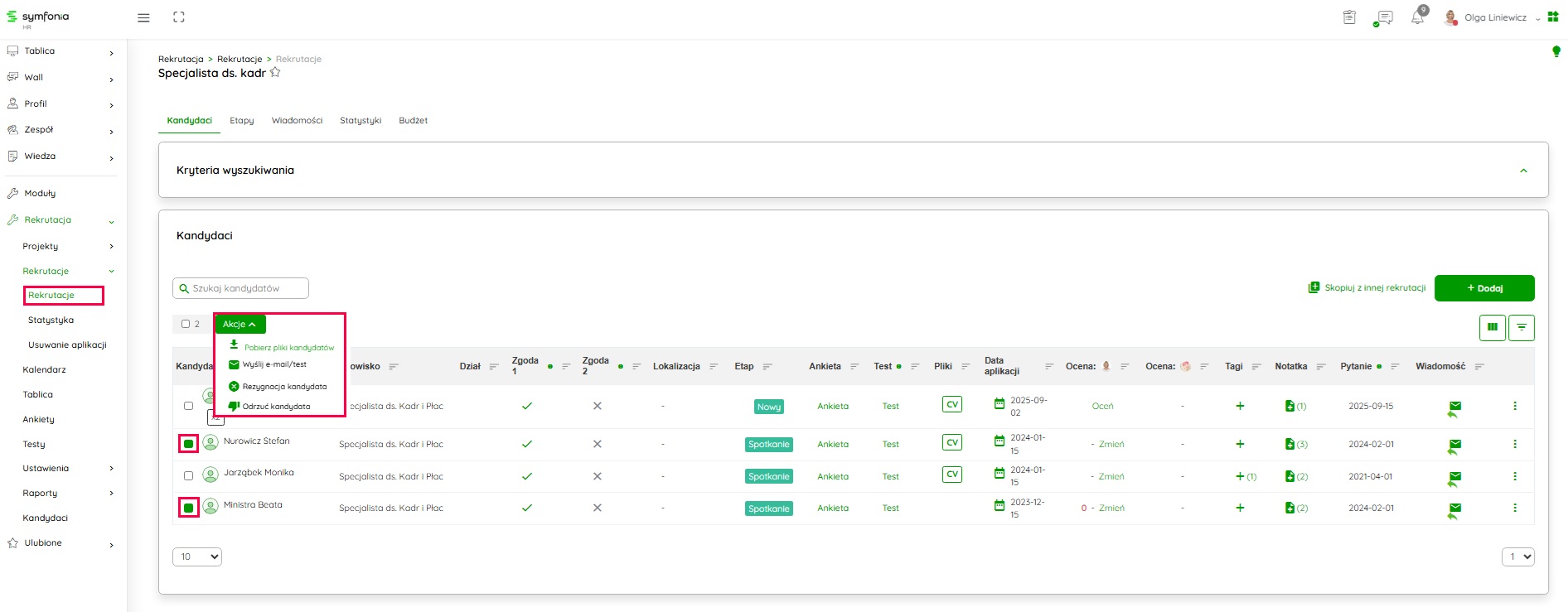Open the notifications bell

tap(1417, 17)
